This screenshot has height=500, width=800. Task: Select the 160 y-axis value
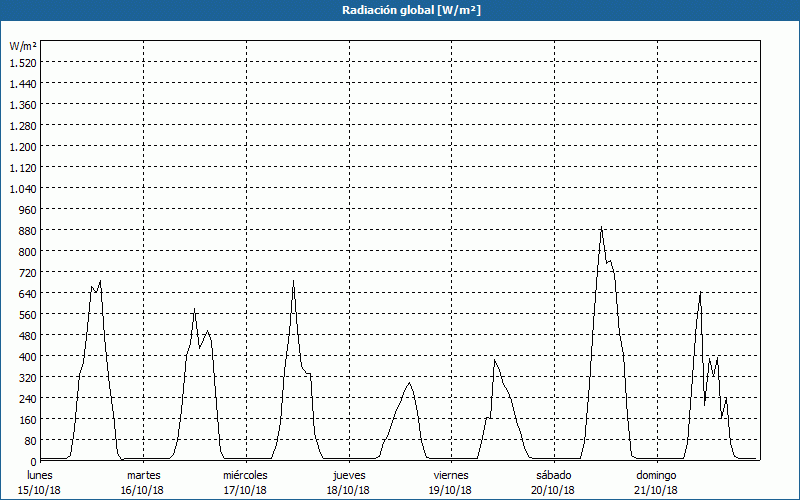coord(28,420)
